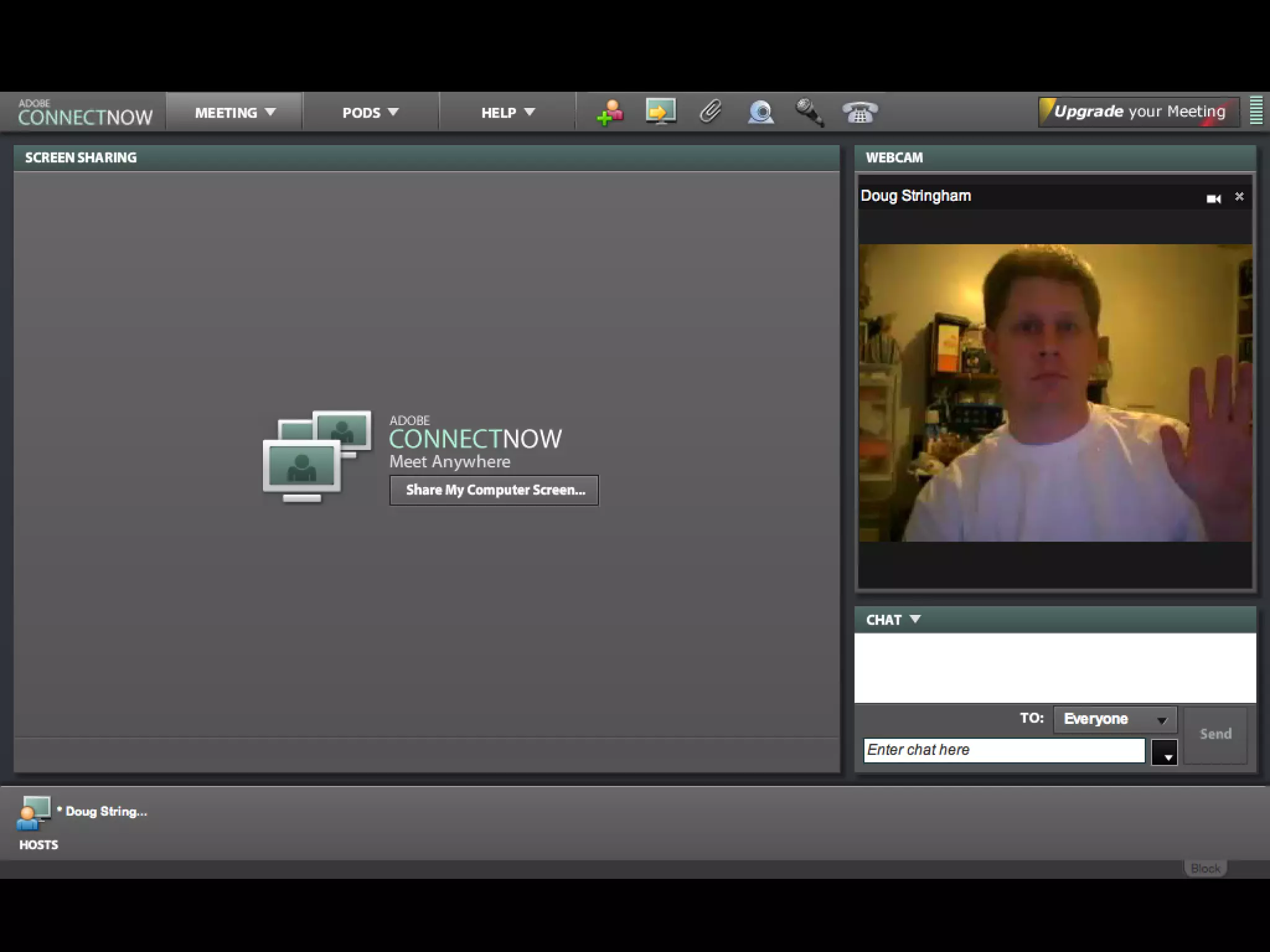
Task: Open the Everyone recipient dropdown
Action: pyautogui.click(x=1114, y=719)
